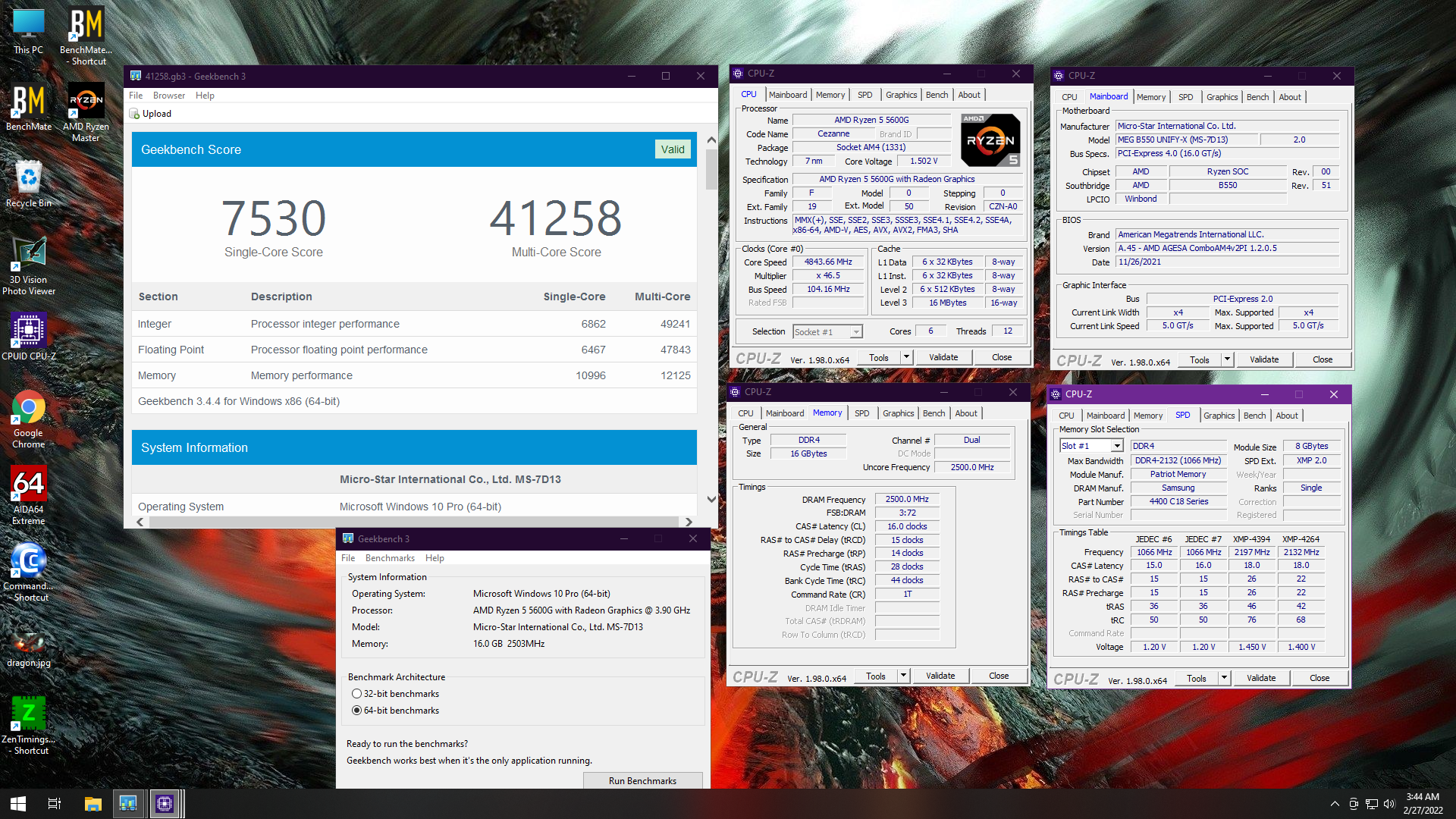Click the Upload icon in Geekbench toolbar
The width and height of the screenshot is (1456, 819).
click(x=135, y=115)
